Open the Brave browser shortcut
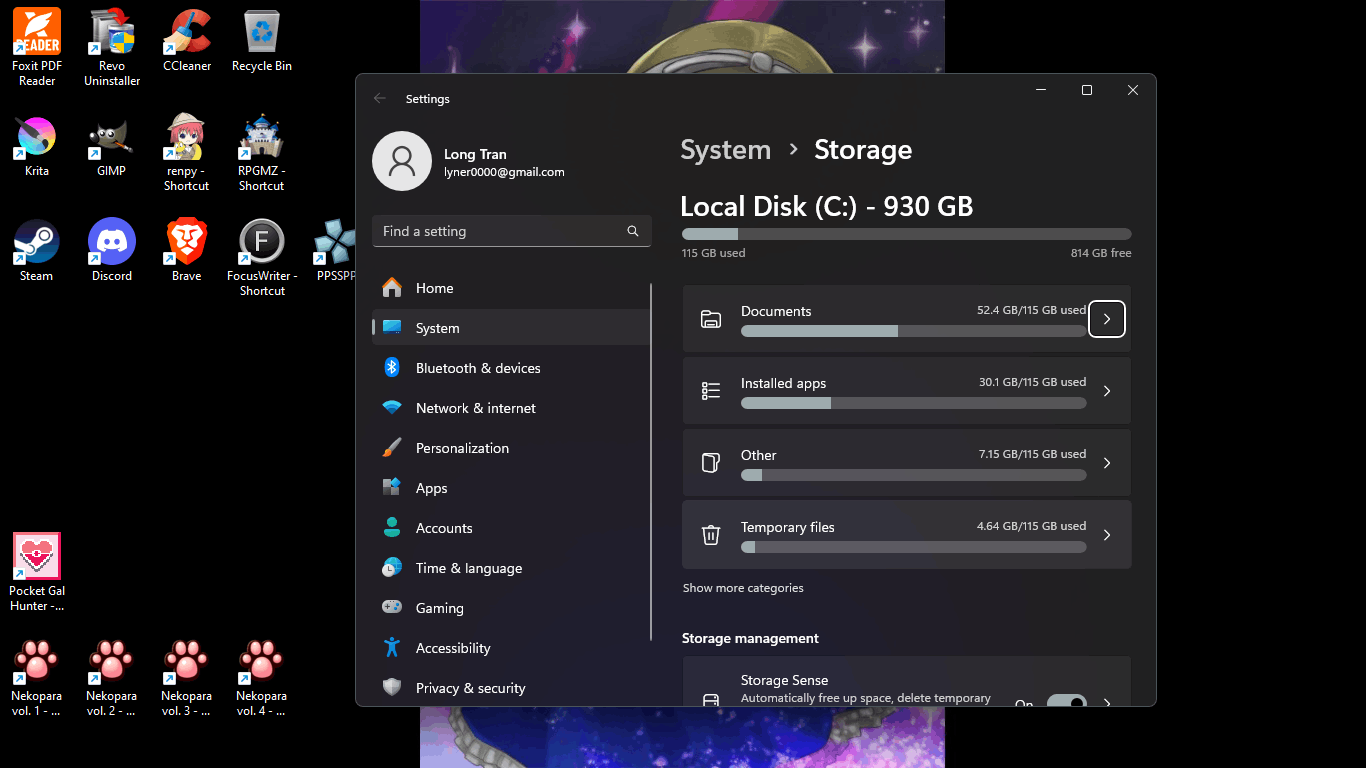Image resolution: width=1366 pixels, height=768 pixels. click(x=187, y=251)
